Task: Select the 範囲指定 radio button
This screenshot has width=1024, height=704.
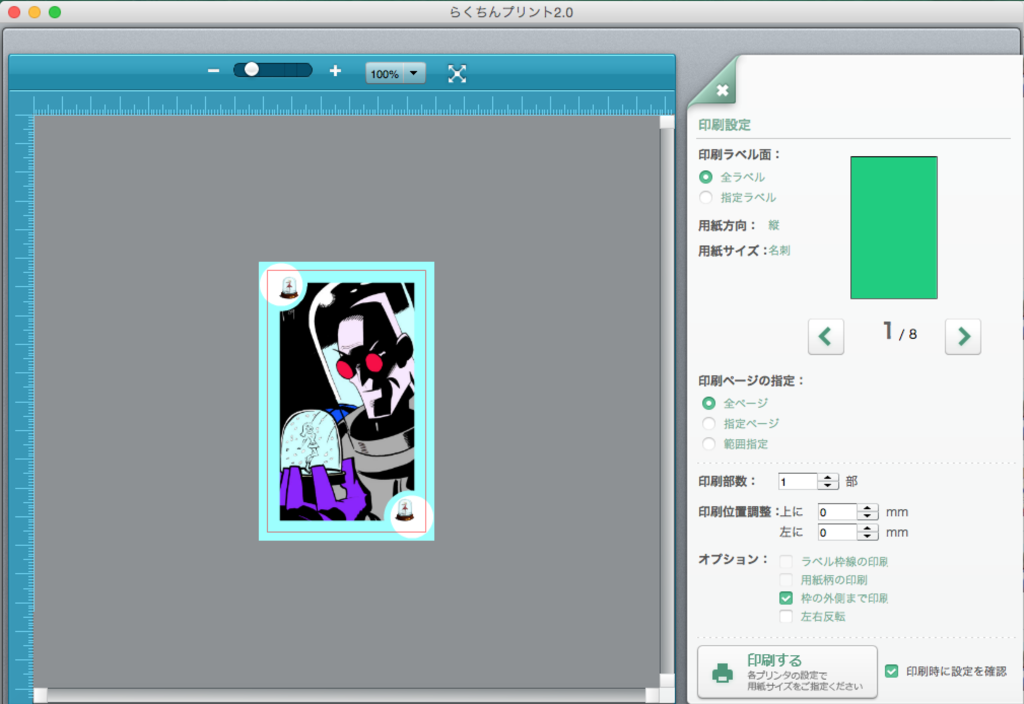Action: [x=709, y=443]
